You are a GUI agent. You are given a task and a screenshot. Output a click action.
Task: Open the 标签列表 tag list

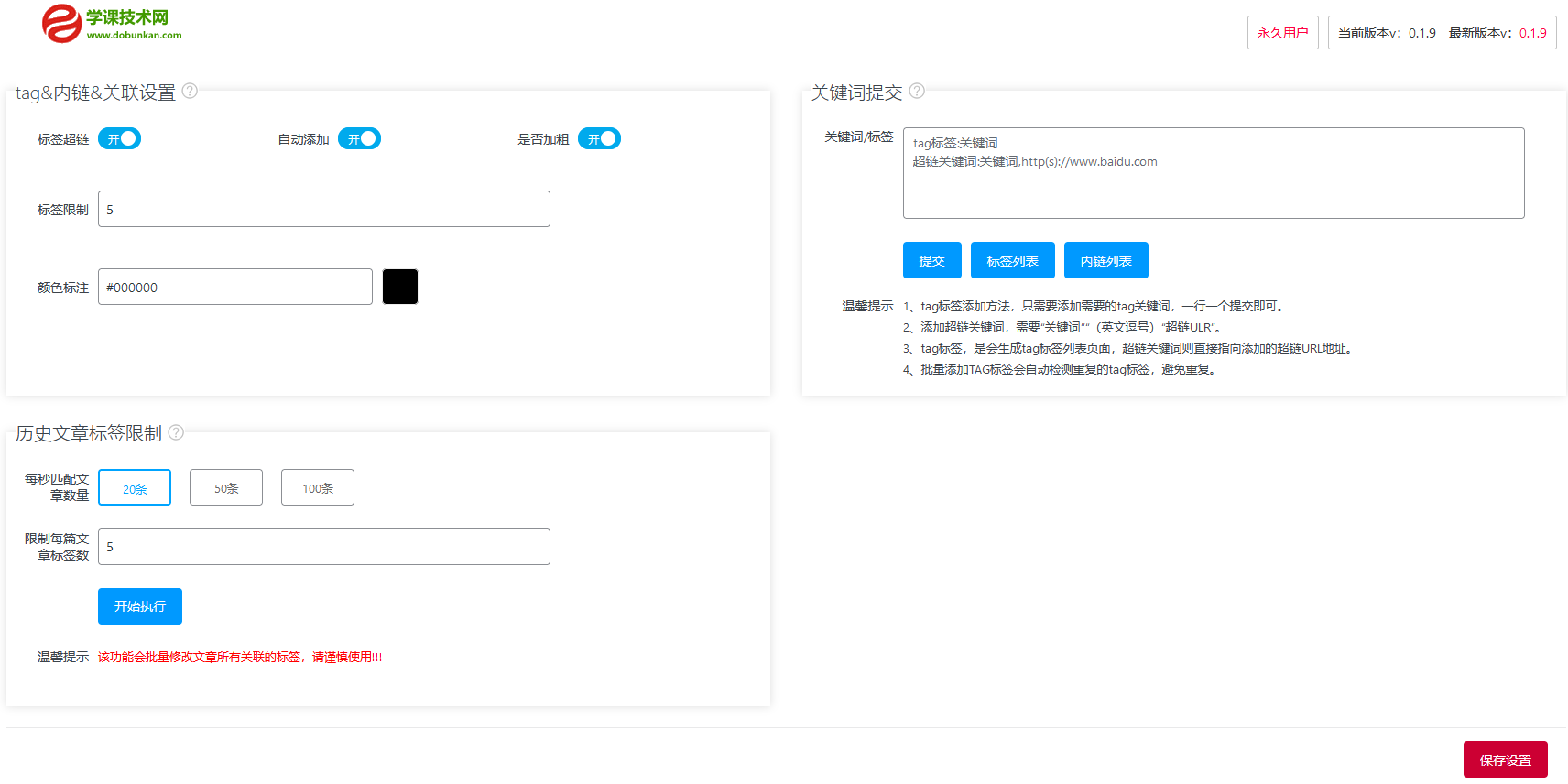click(x=1012, y=261)
